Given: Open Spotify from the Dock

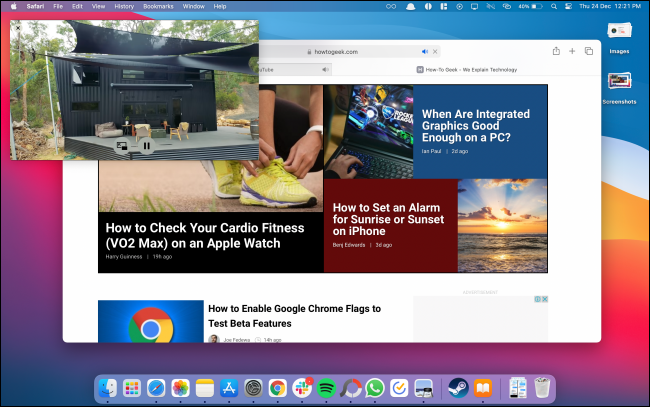Looking at the screenshot, I should [326, 388].
